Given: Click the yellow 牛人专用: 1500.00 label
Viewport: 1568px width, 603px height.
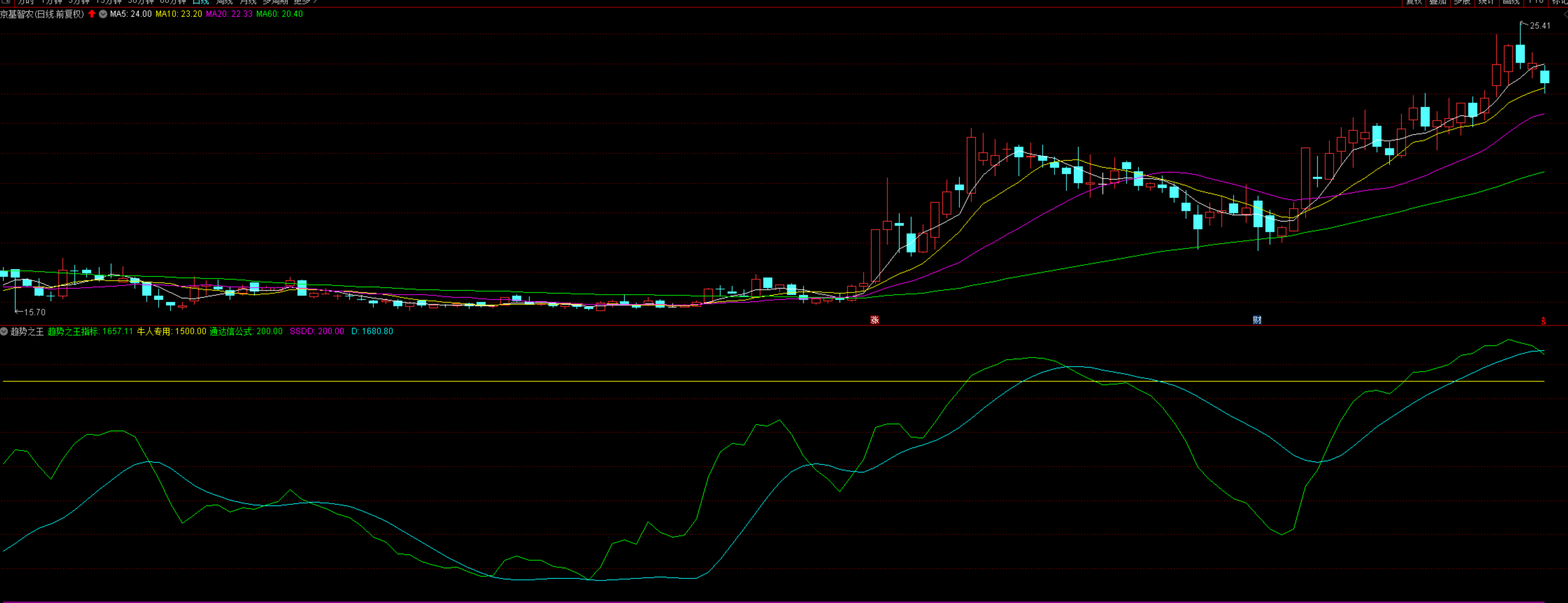Looking at the screenshot, I should tap(172, 332).
